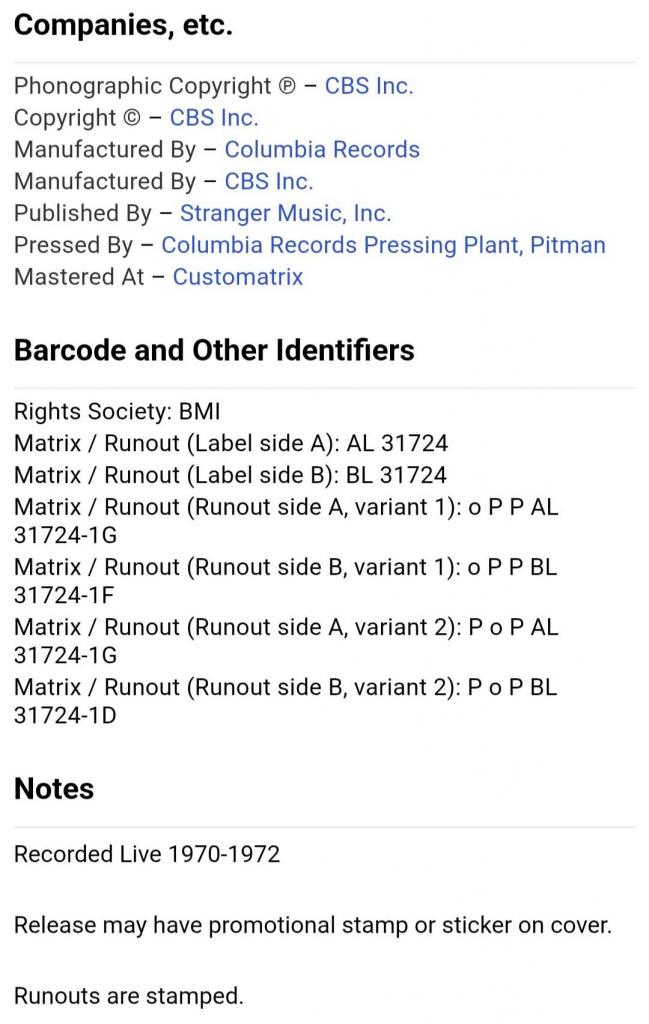Click the "Recorded Live 1970-1972" note
This screenshot has height=1024, width=649.
147,854
